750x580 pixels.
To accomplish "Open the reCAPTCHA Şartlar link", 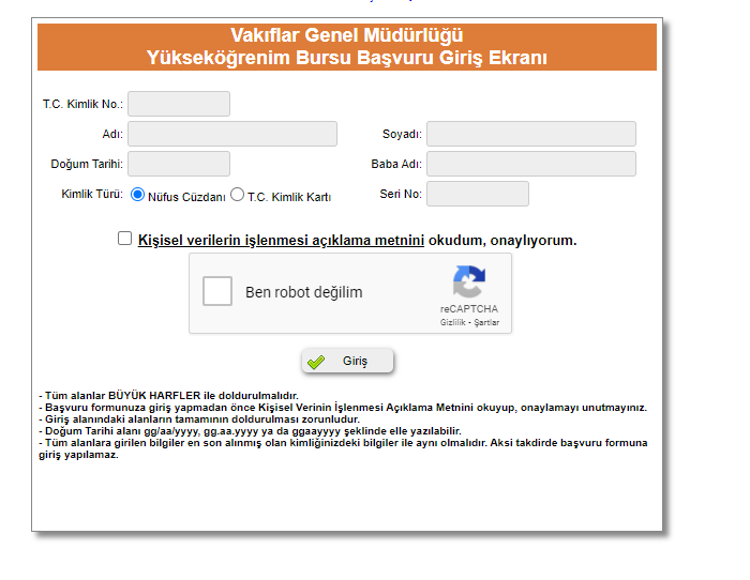I will click(485, 323).
